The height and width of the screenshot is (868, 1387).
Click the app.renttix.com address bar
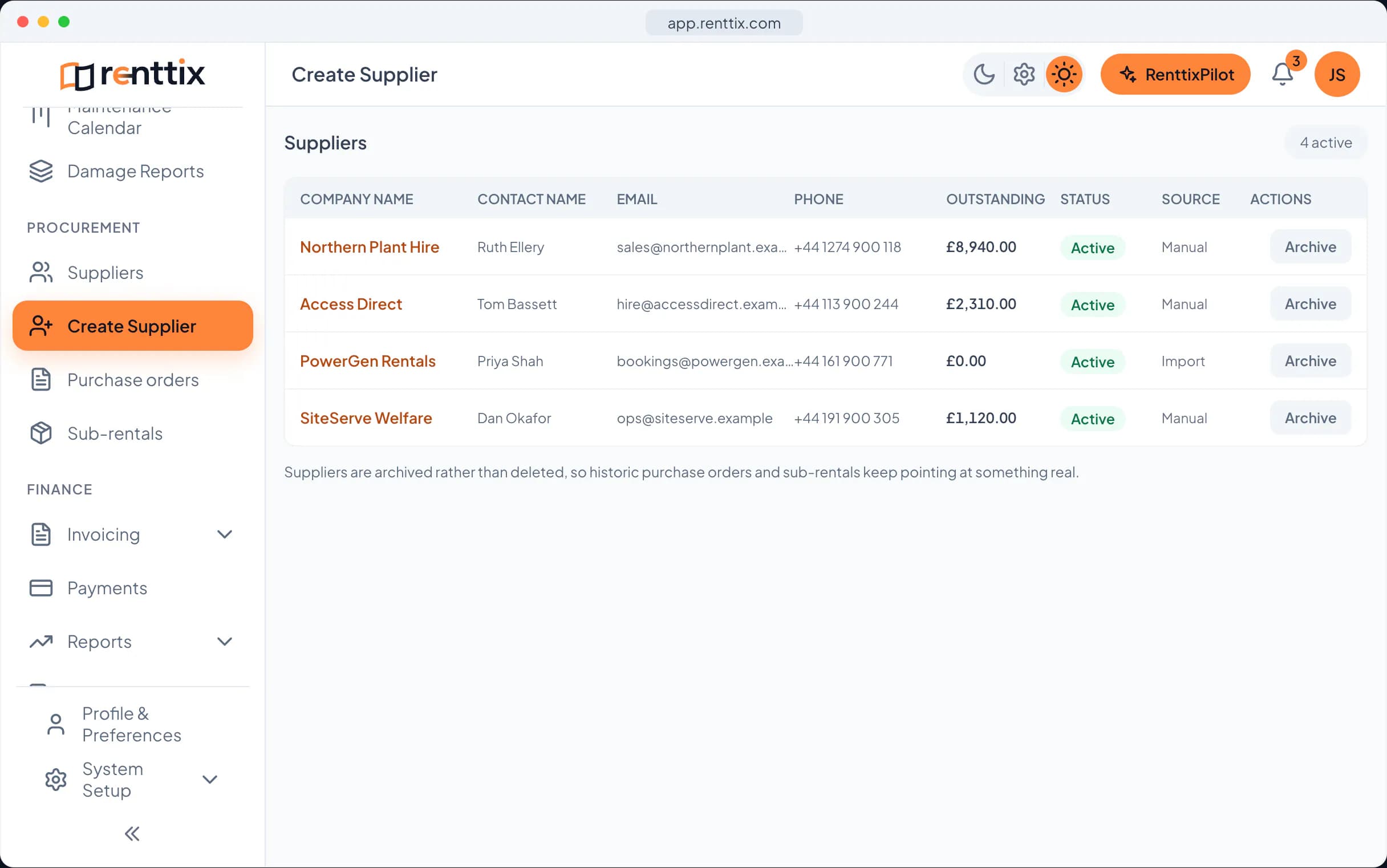[x=724, y=23]
